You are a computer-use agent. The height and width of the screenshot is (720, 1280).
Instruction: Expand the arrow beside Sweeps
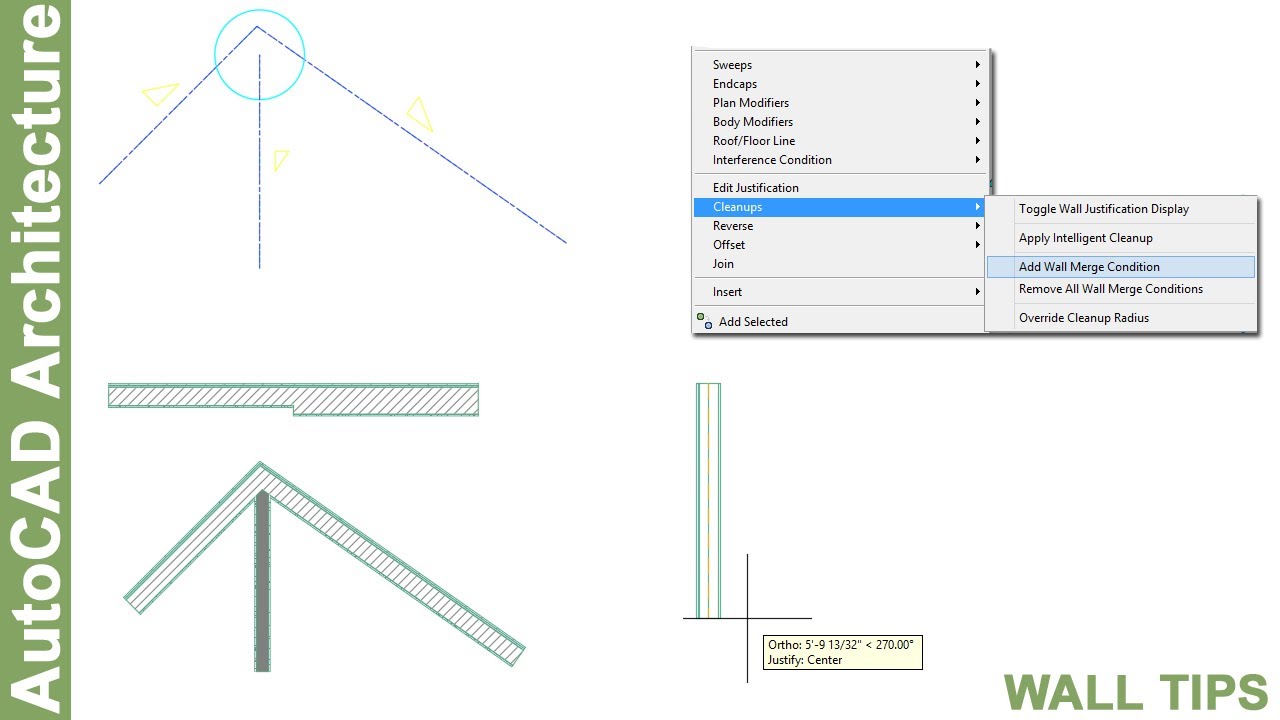click(x=978, y=65)
